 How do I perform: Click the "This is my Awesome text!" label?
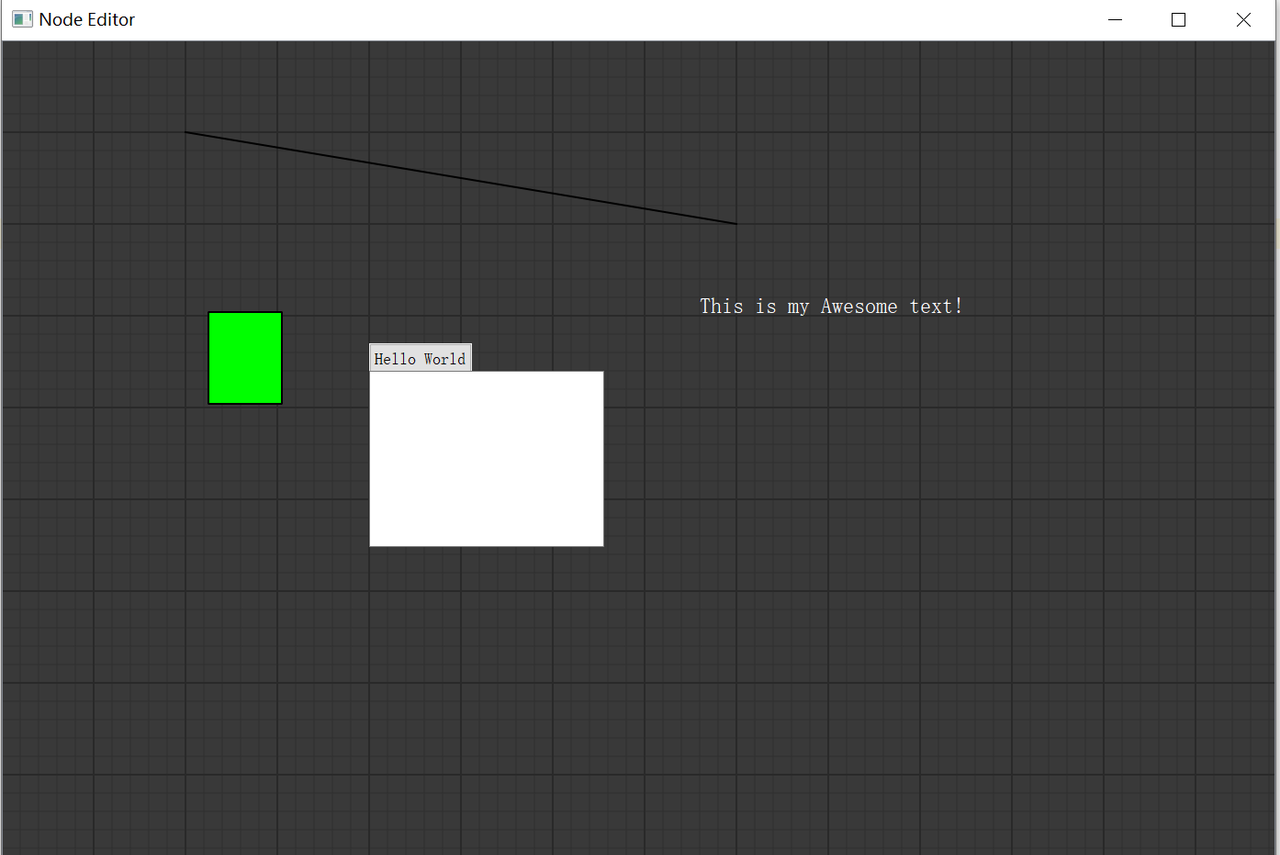830,306
